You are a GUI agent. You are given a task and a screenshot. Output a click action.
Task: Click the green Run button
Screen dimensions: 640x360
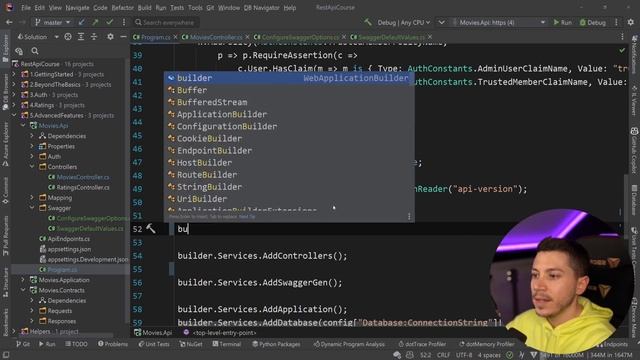(562, 22)
